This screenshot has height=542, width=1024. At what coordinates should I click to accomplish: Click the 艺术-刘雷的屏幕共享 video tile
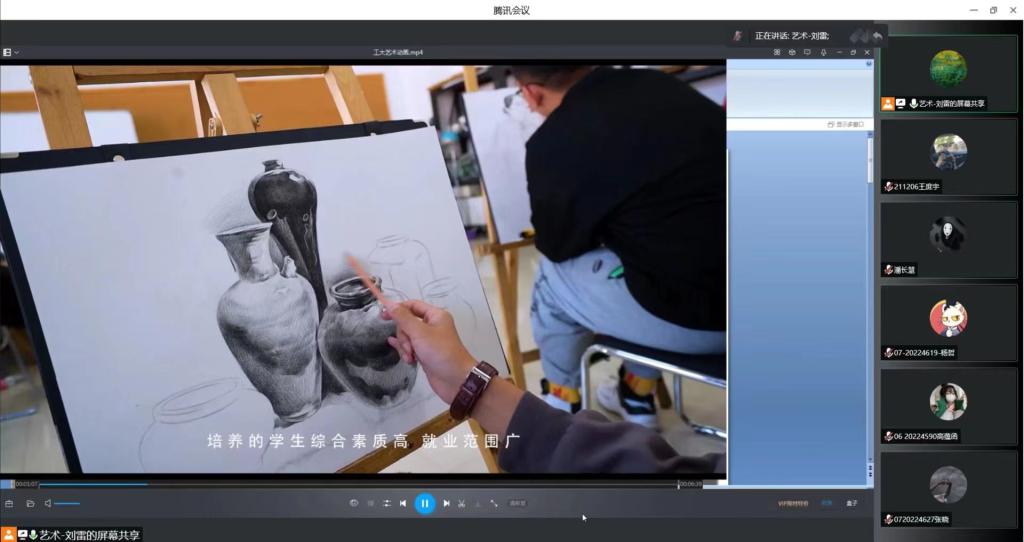pos(948,72)
